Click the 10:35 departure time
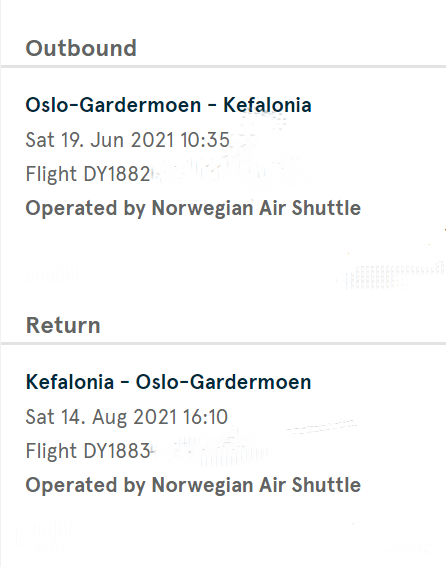 tap(205, 140)
